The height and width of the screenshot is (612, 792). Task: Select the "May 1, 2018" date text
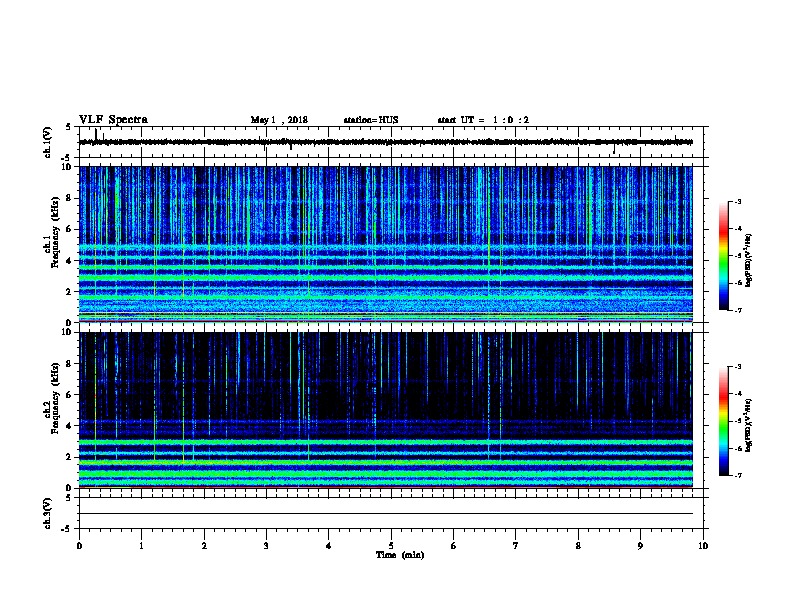279,120
